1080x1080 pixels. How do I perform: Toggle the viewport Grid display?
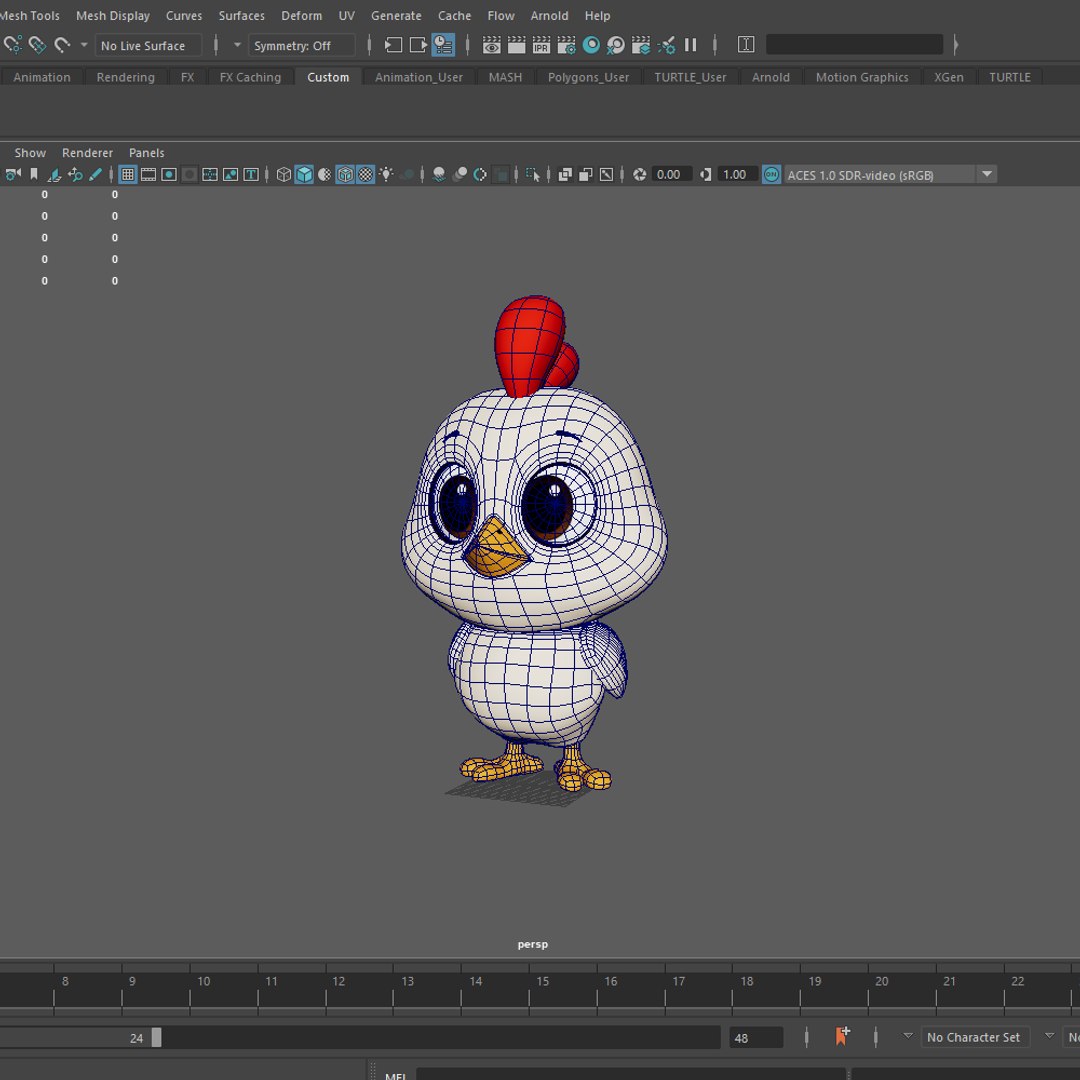click(127, 175)
